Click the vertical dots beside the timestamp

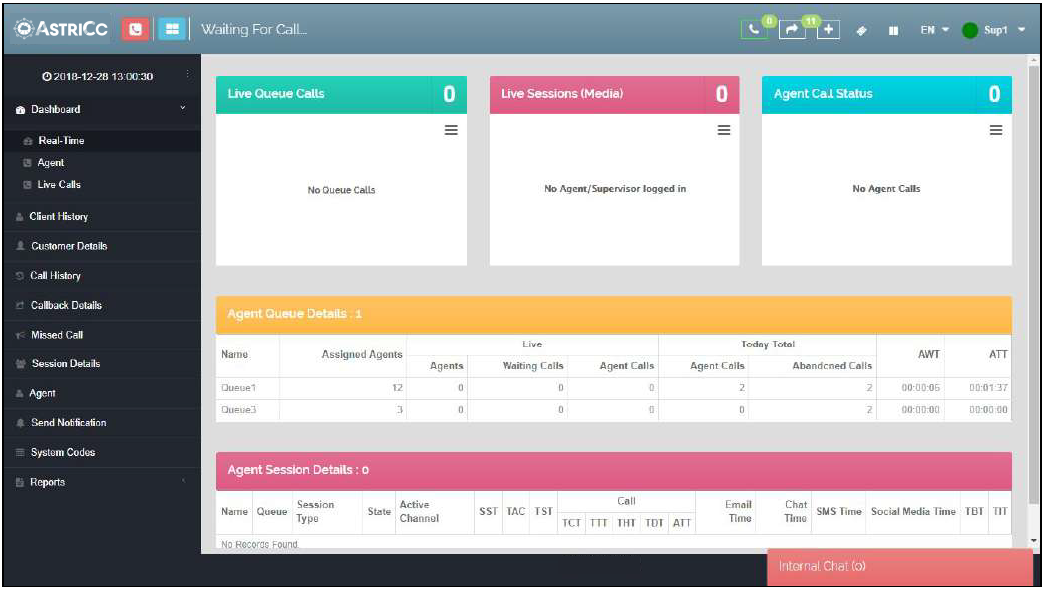[x=186, y=76]
